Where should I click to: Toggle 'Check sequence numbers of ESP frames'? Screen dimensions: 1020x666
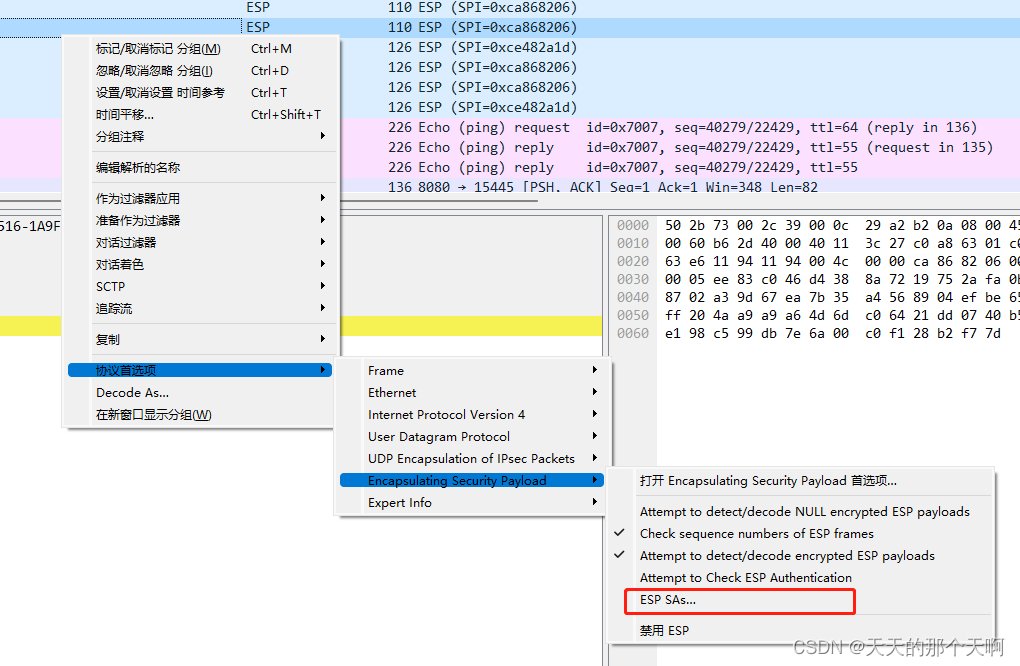tap(756, 534)
